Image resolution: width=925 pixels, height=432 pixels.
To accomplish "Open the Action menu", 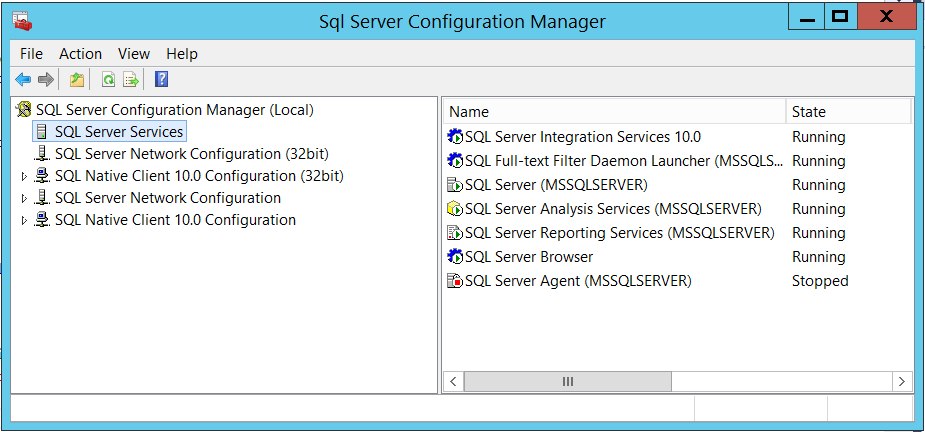I will coord(80,54).
